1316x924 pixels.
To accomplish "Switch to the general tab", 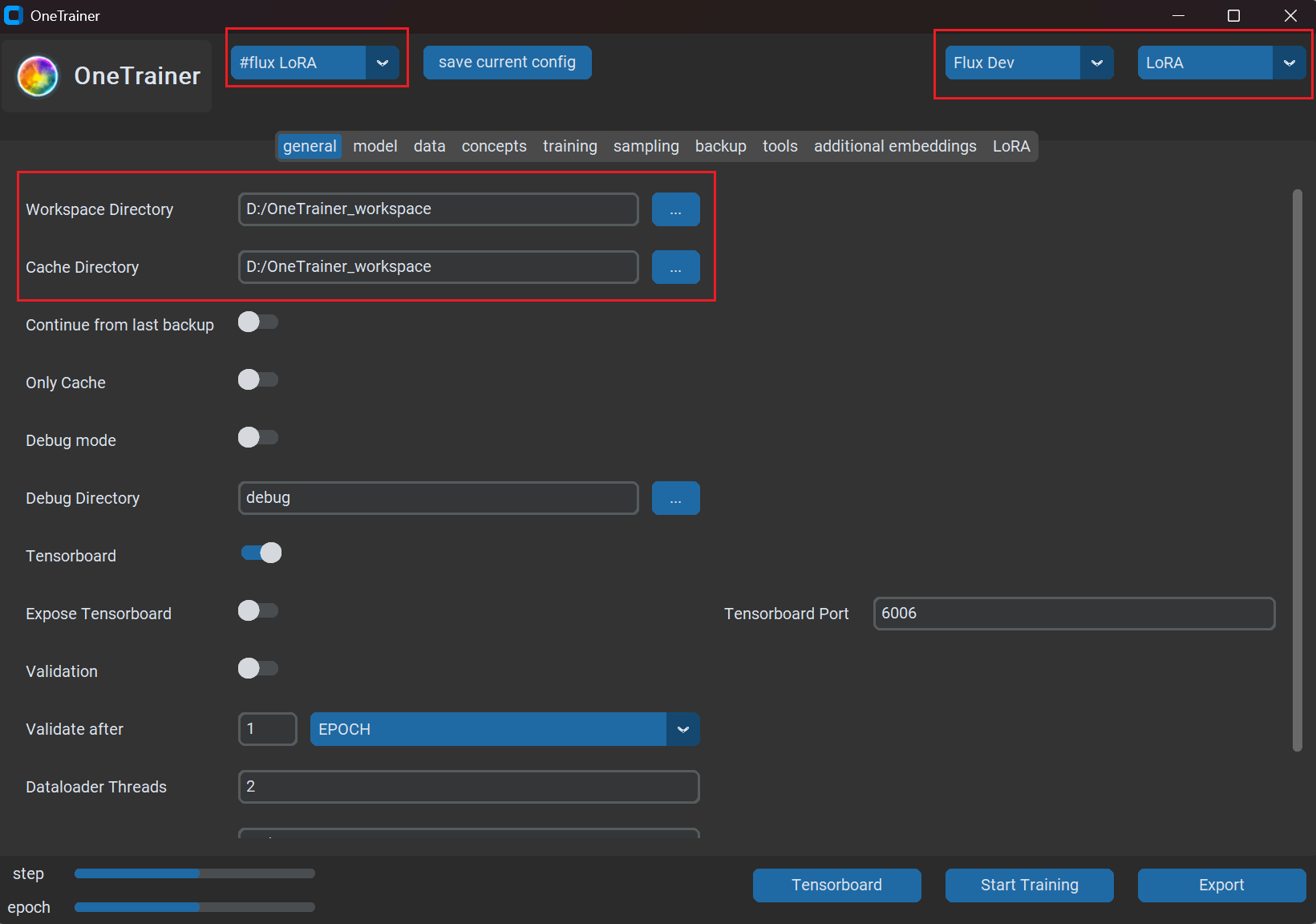I will (310, 146).
